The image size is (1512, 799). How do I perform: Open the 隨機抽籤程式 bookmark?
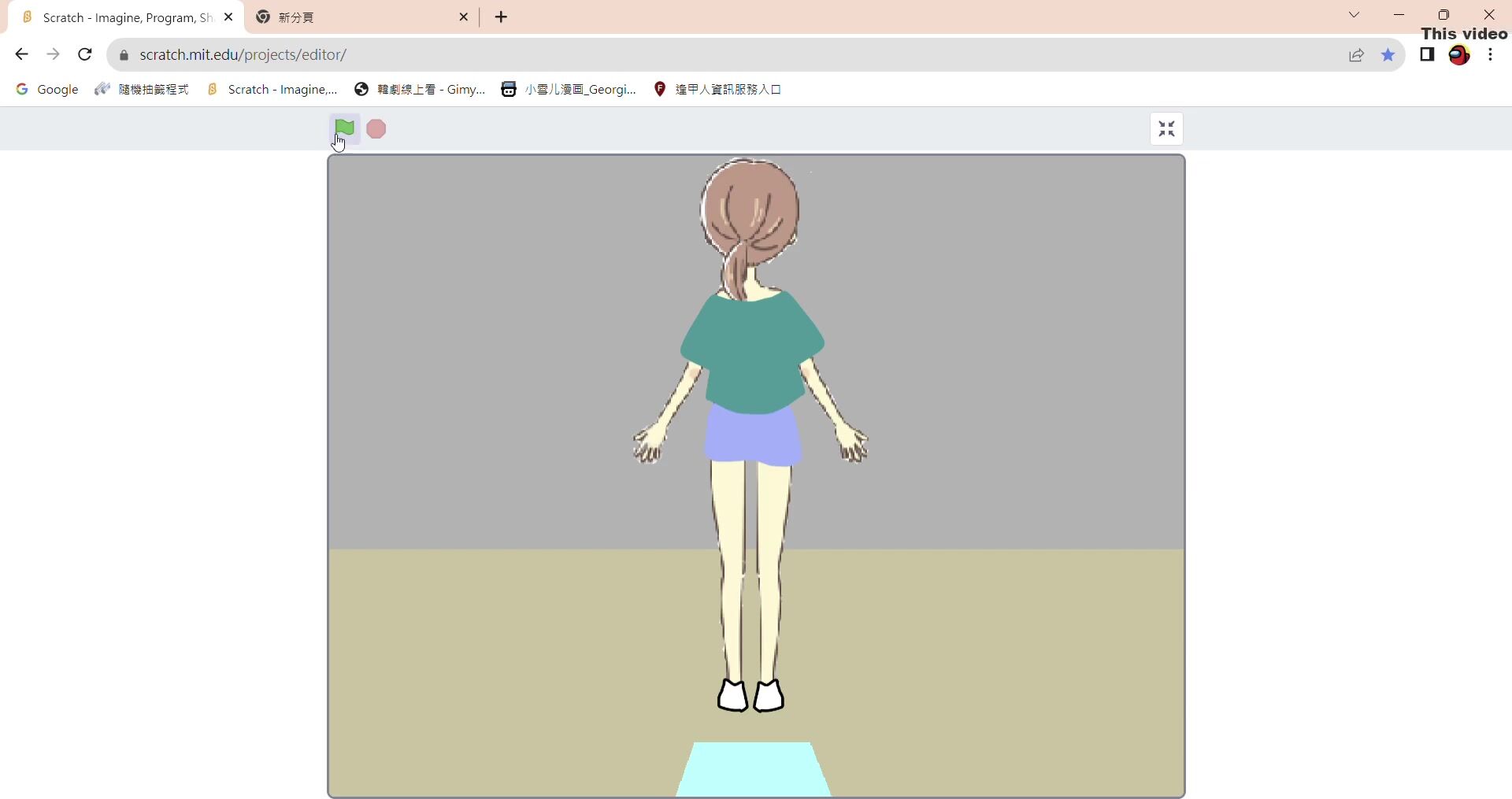(142, 90)
